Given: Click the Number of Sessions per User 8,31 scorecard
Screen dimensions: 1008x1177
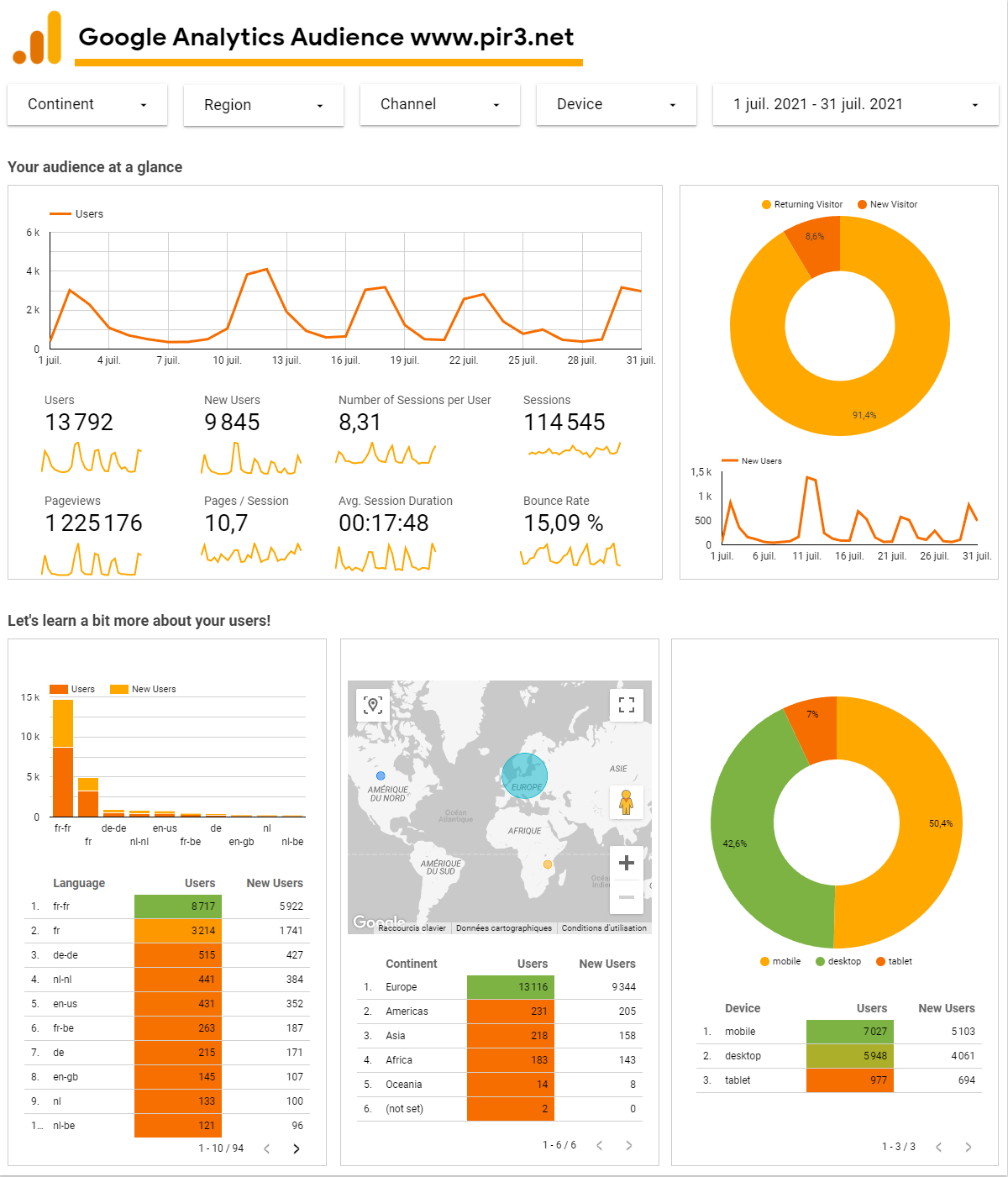Looking at the screenshot, I should coord(415,430).
